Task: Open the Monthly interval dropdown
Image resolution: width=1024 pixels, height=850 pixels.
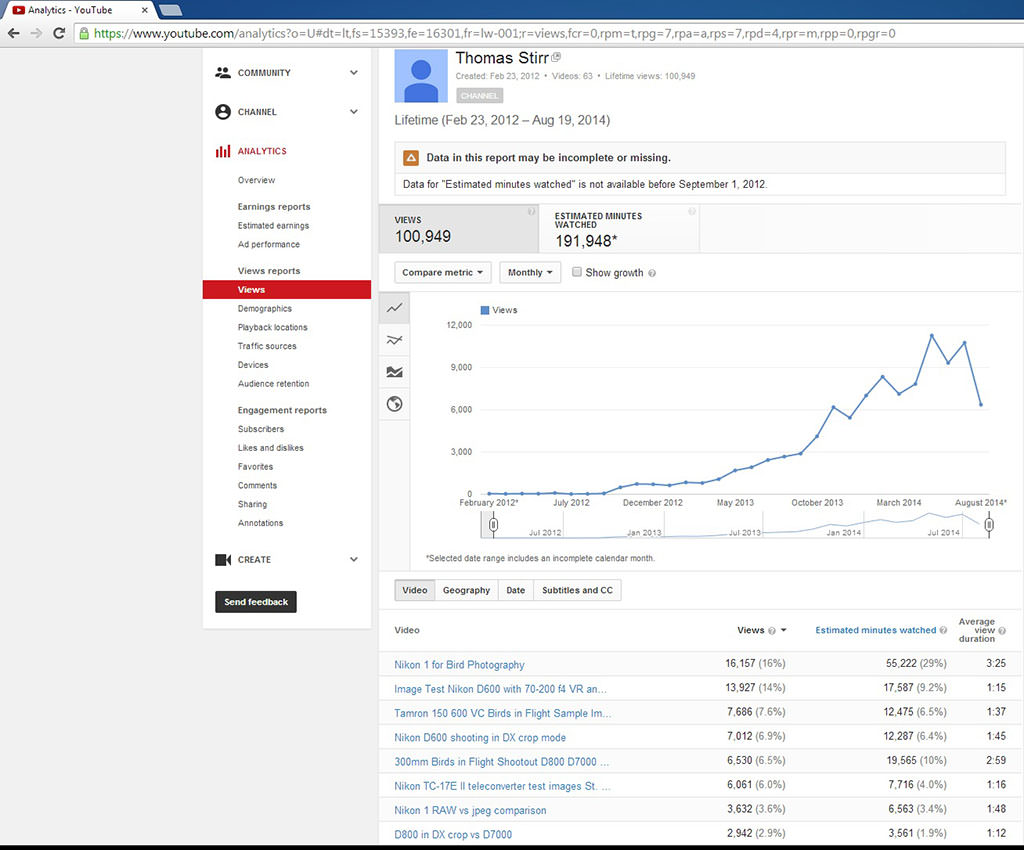Action: coord(530,272)
